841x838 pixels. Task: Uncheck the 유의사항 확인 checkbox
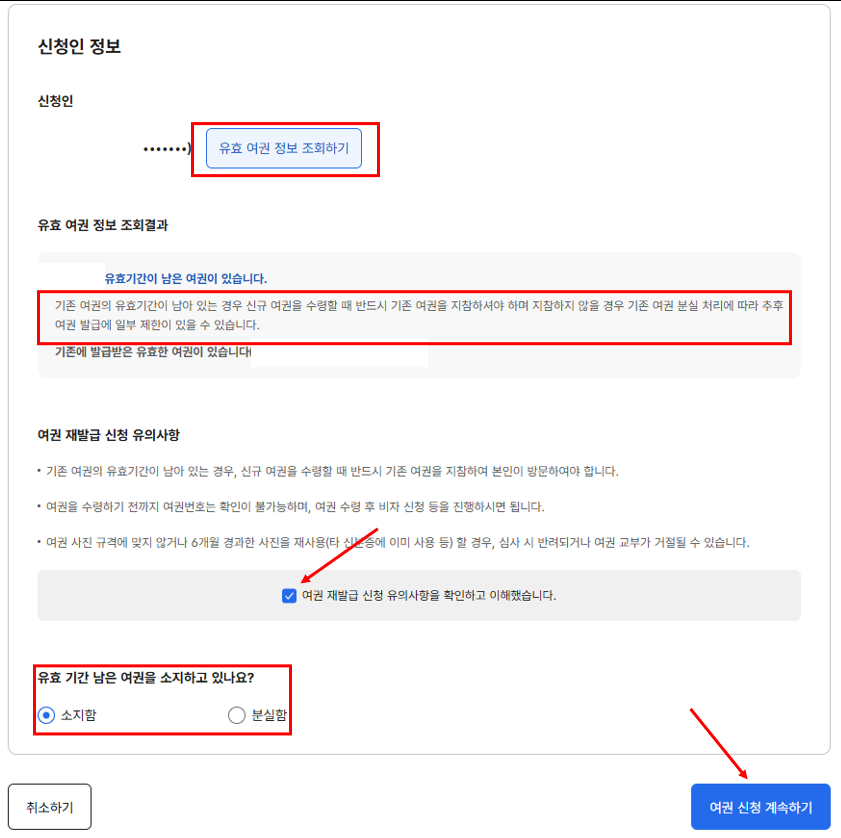(x=289, y=596)
